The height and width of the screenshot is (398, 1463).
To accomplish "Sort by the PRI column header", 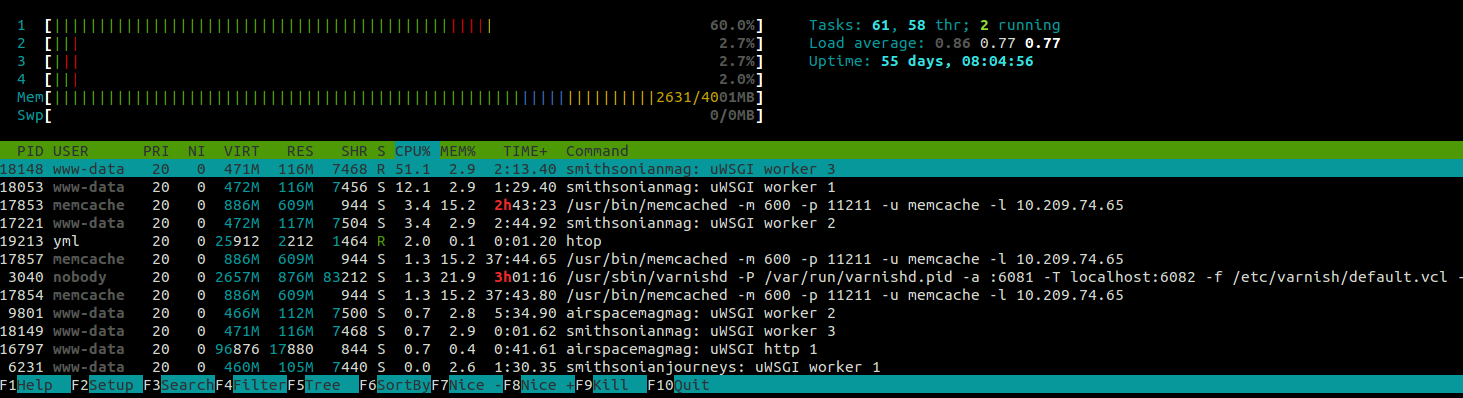I will tap(156, 151).
